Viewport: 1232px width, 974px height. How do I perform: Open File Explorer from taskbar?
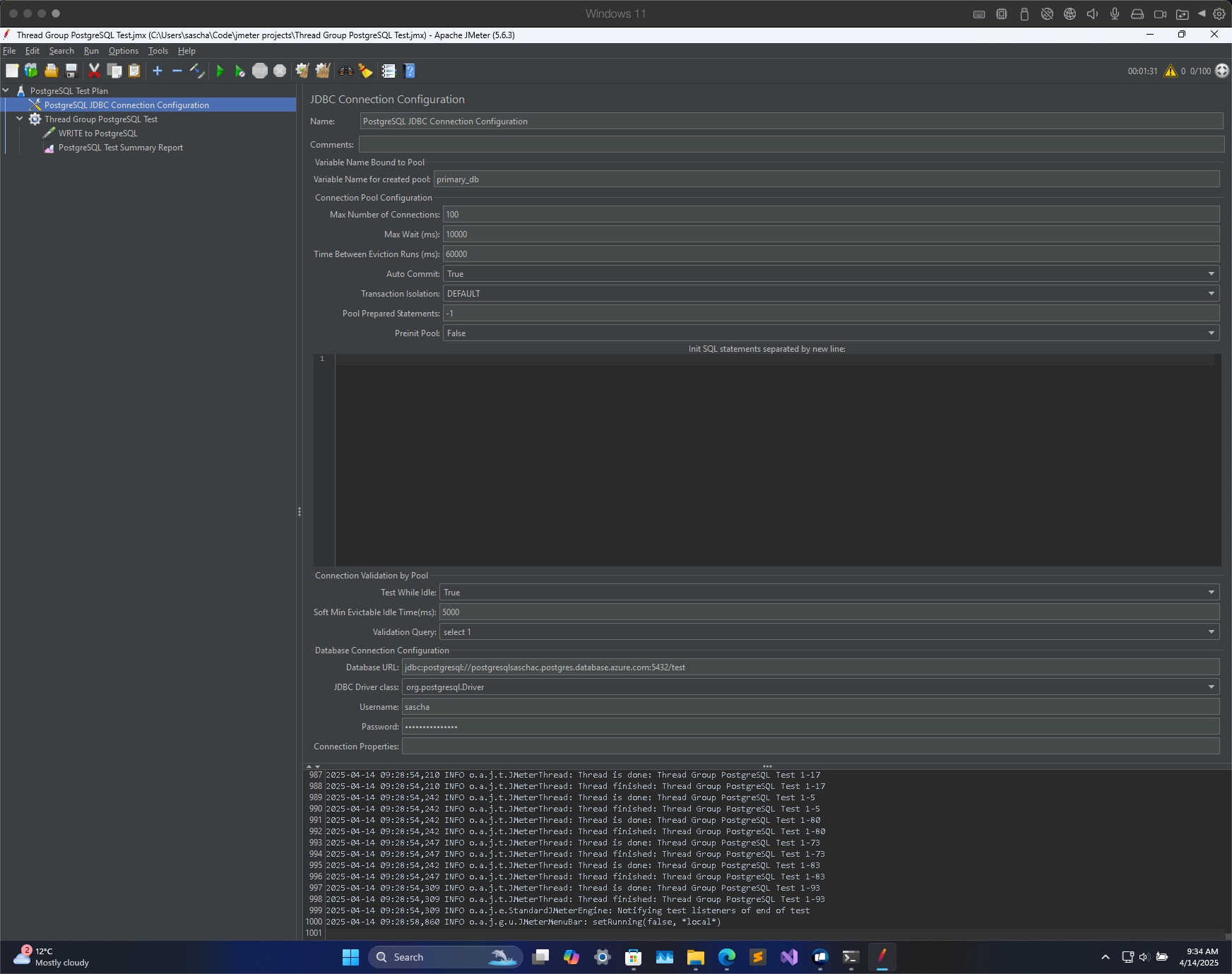click(696, 957)
